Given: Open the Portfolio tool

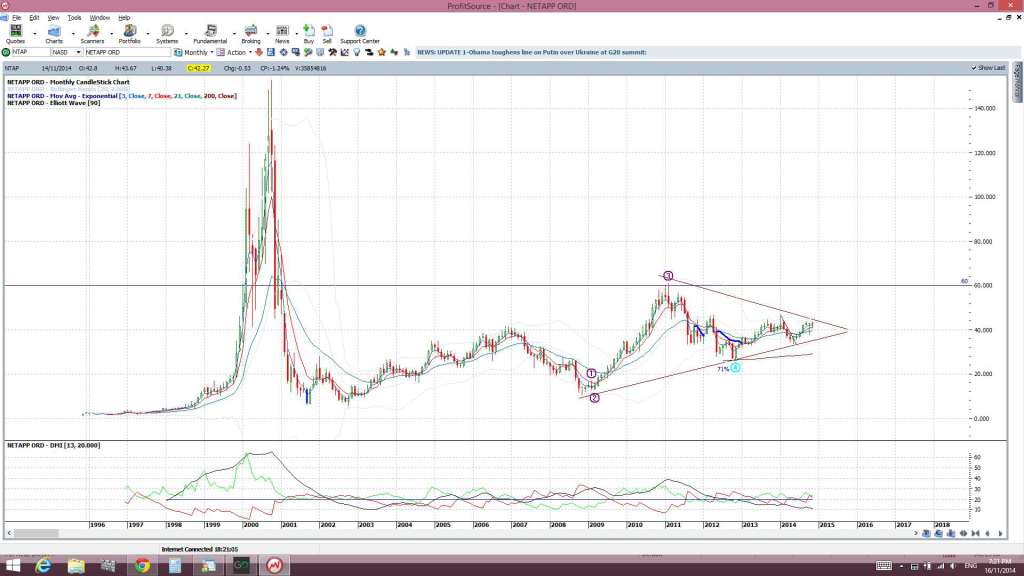Looking at the screenshot, I should (x=129, y=33).
